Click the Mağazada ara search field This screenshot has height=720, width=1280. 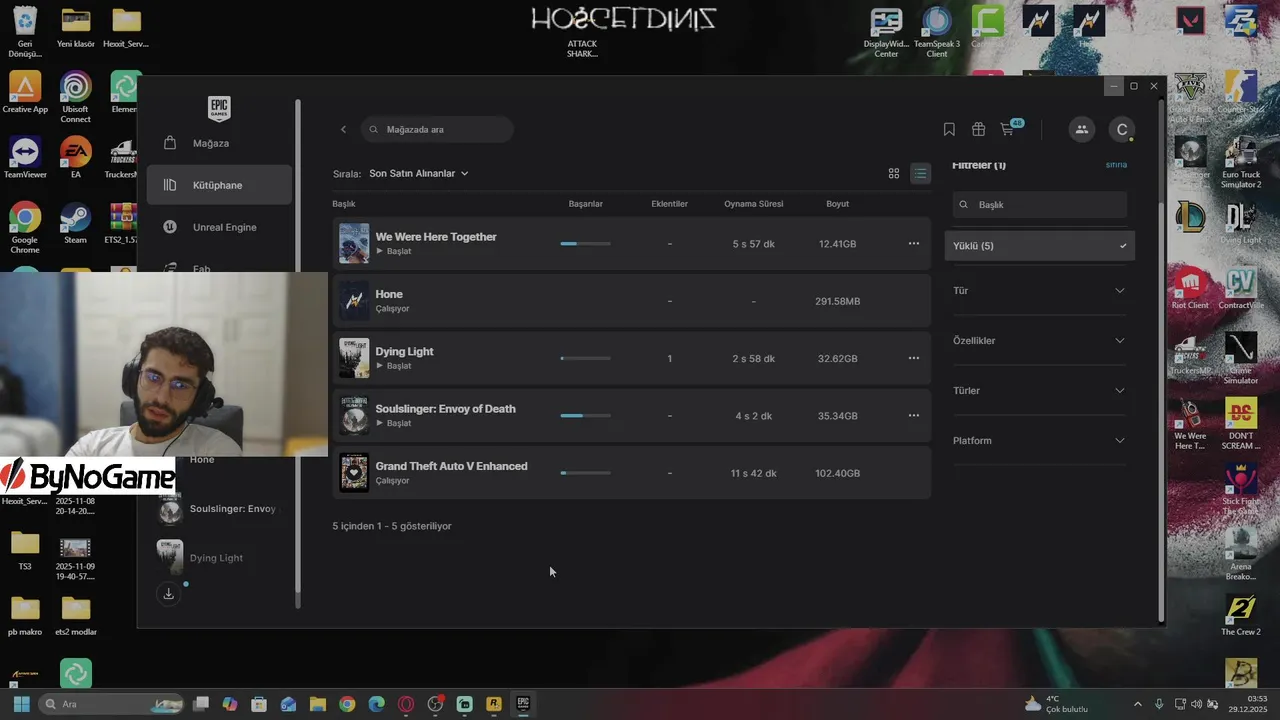click(437, 129)
